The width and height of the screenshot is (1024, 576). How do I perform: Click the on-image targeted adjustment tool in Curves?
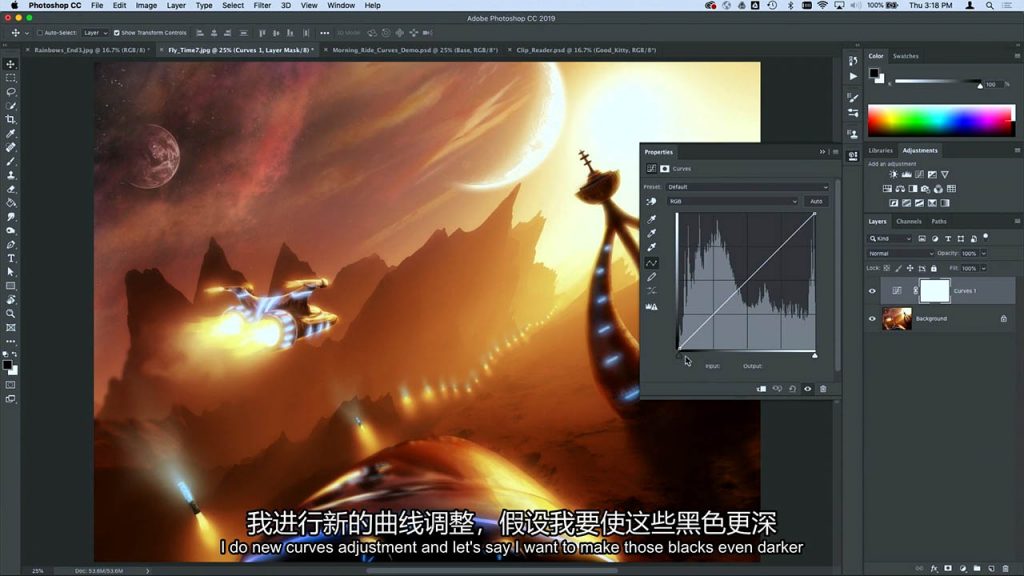[651, 202]
